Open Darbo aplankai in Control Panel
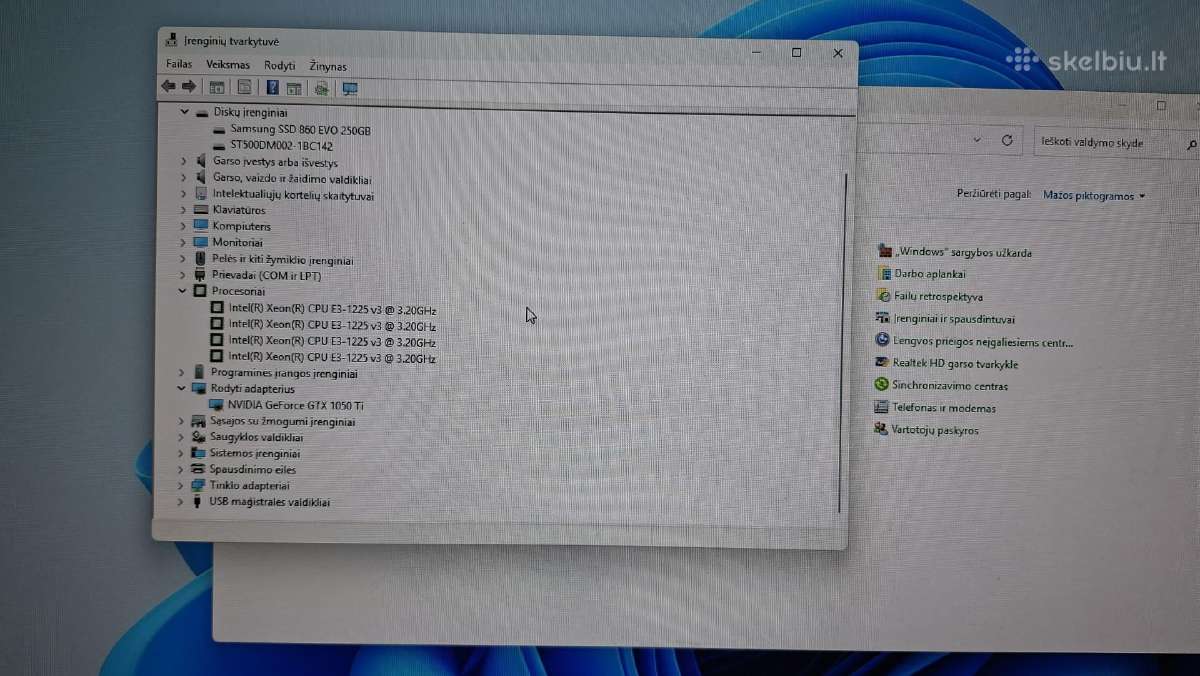The width and height of the screenshot is (1200, 676). click(930, 274)
